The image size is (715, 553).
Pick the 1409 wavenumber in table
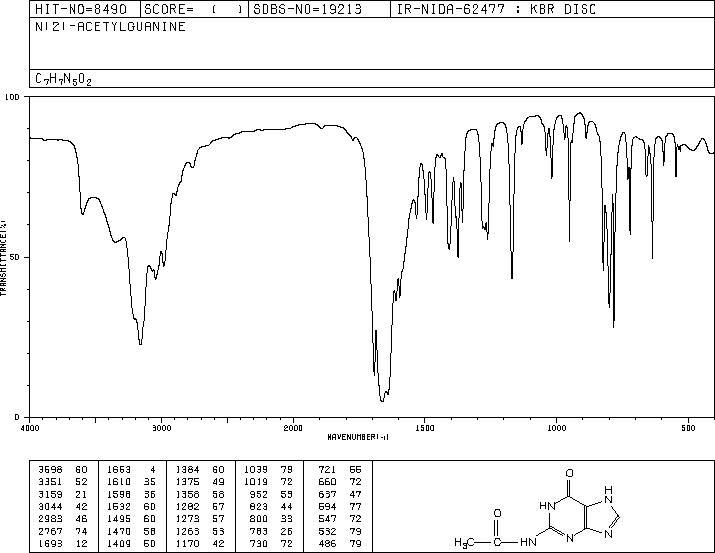coord(119,544)
